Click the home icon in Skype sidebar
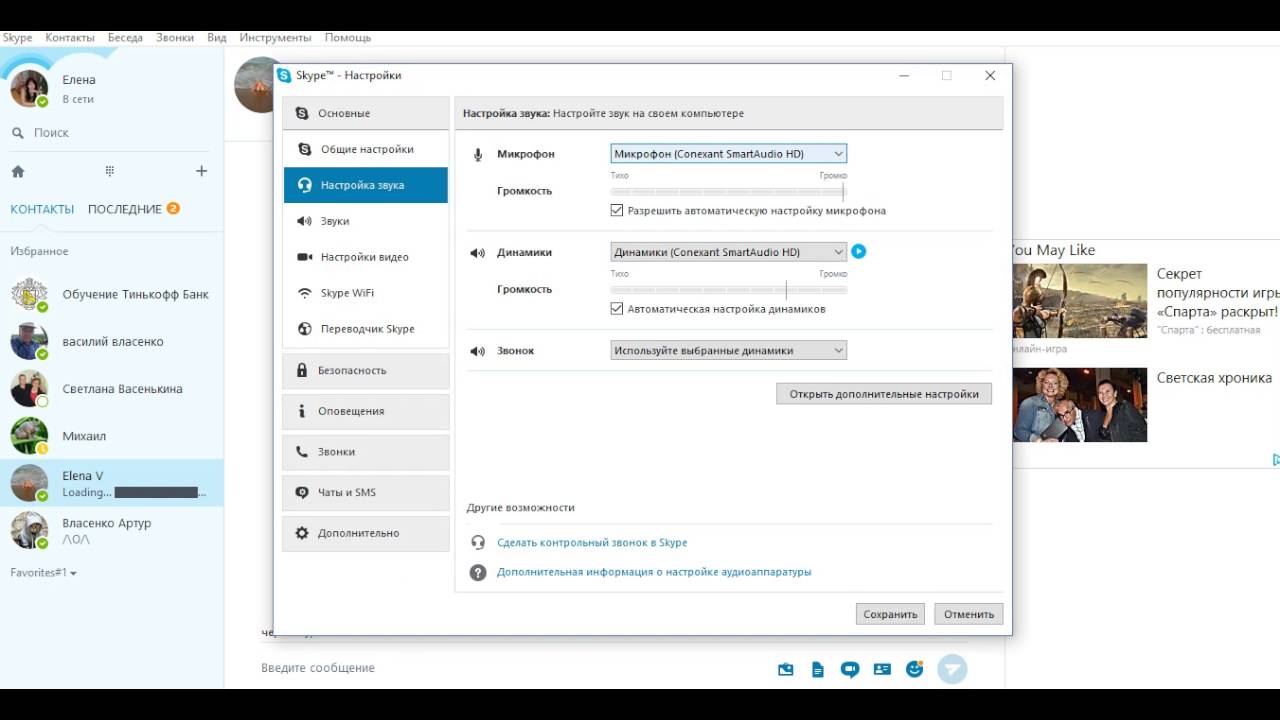This screenshot has height=720, width=1280. click(x=17, y=171)
